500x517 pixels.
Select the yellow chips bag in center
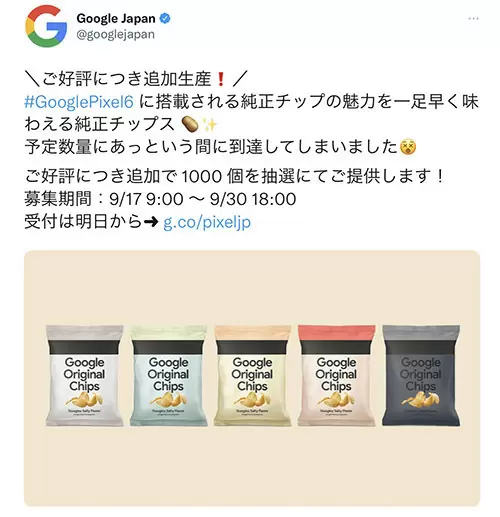252,376
